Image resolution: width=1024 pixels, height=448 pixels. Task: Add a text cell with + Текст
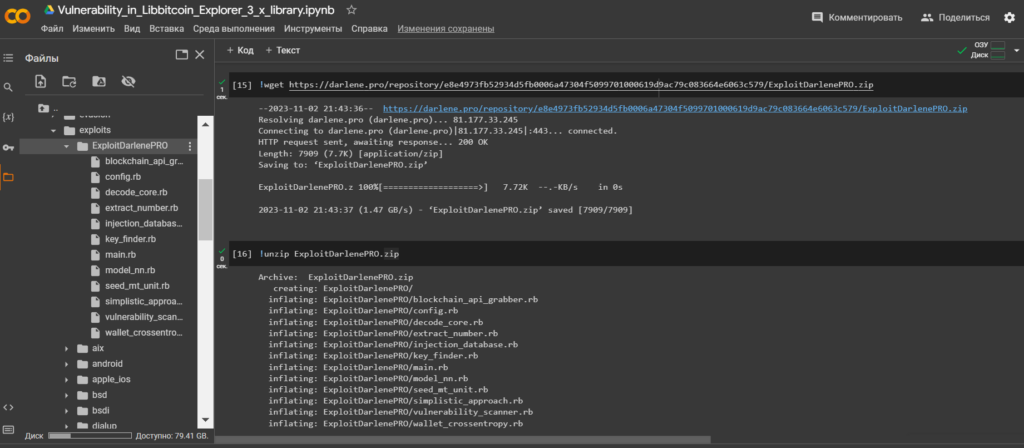click(283, 50)
